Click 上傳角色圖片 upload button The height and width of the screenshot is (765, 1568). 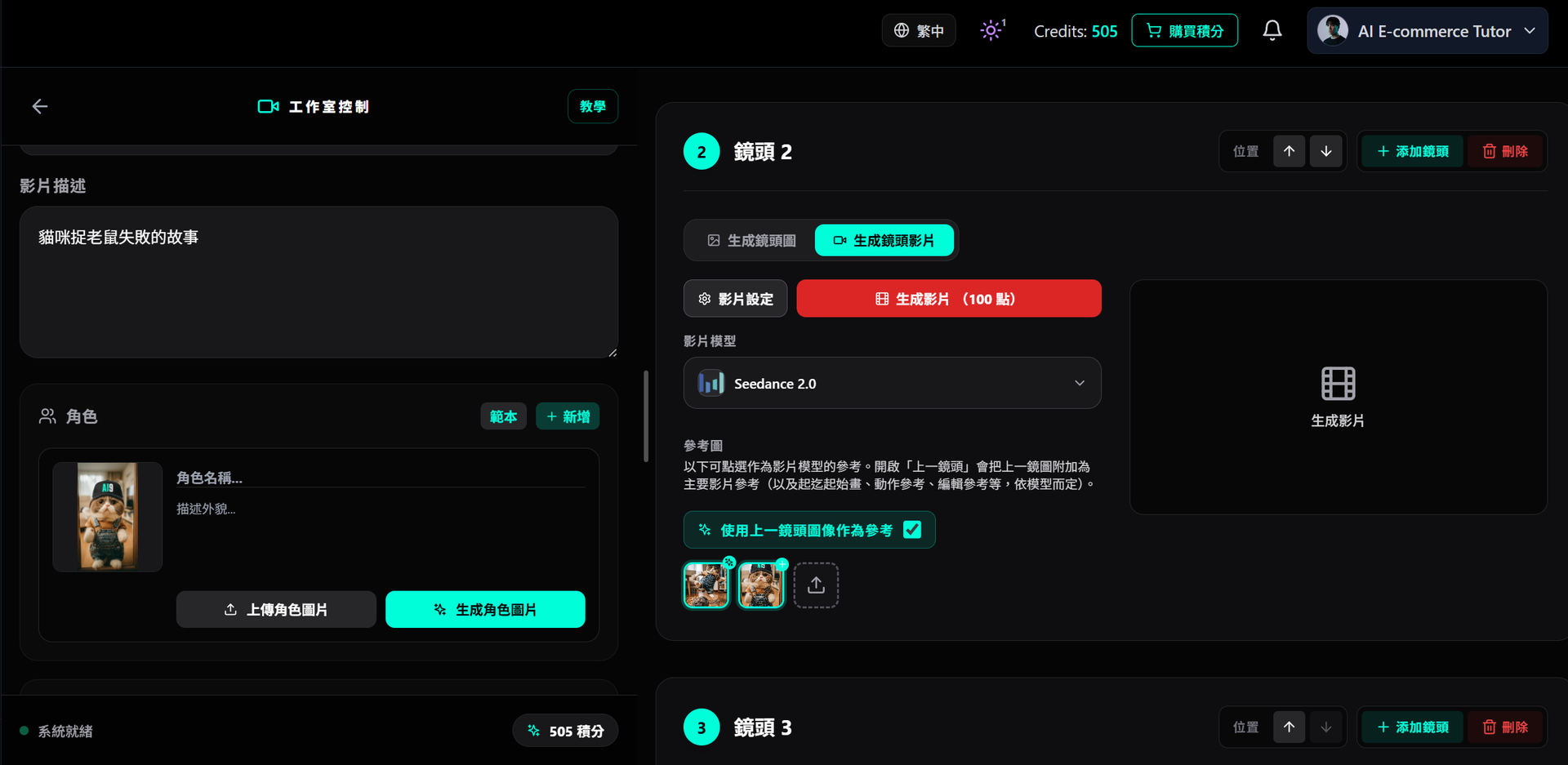pos(276,610)
